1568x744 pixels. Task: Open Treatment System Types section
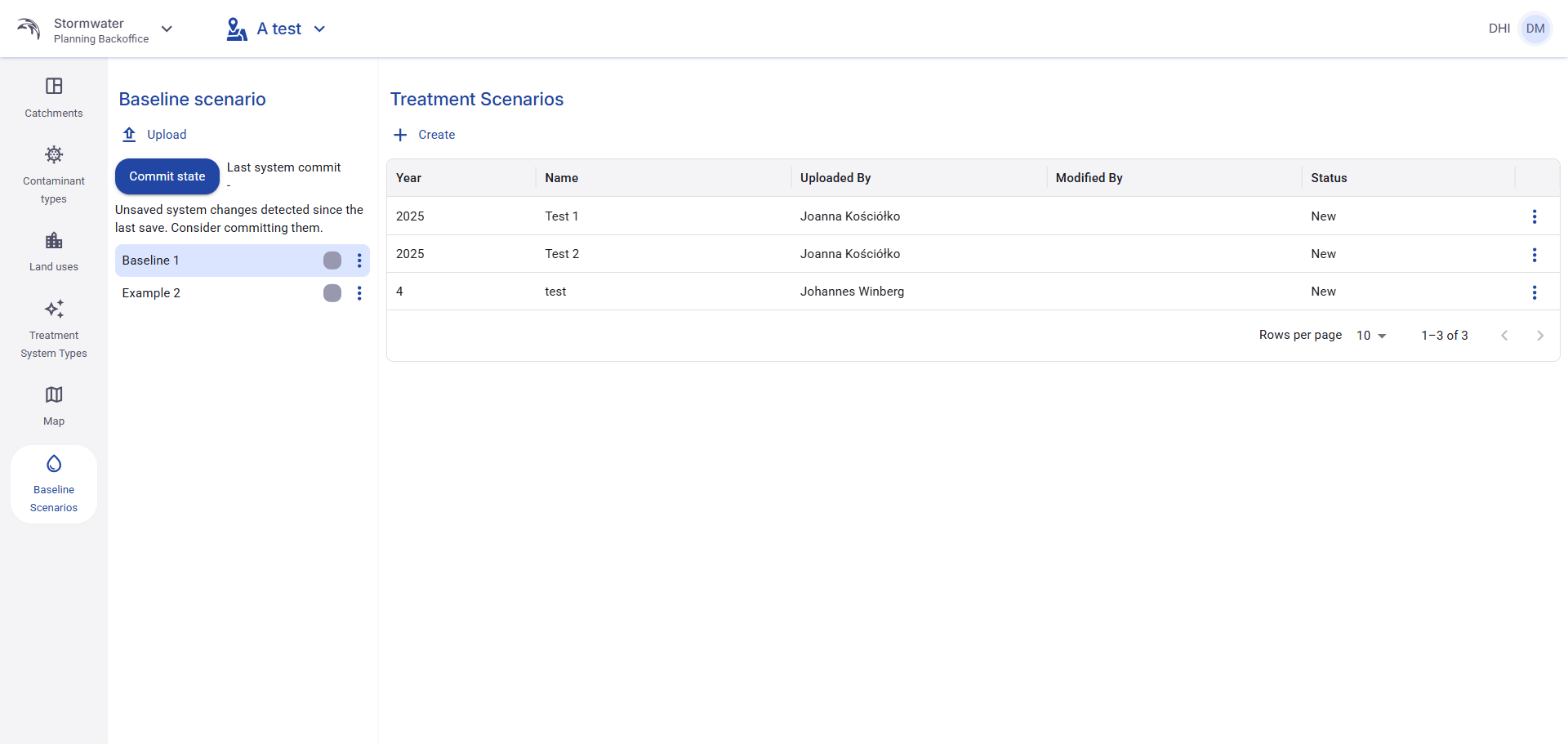[54, 329]
